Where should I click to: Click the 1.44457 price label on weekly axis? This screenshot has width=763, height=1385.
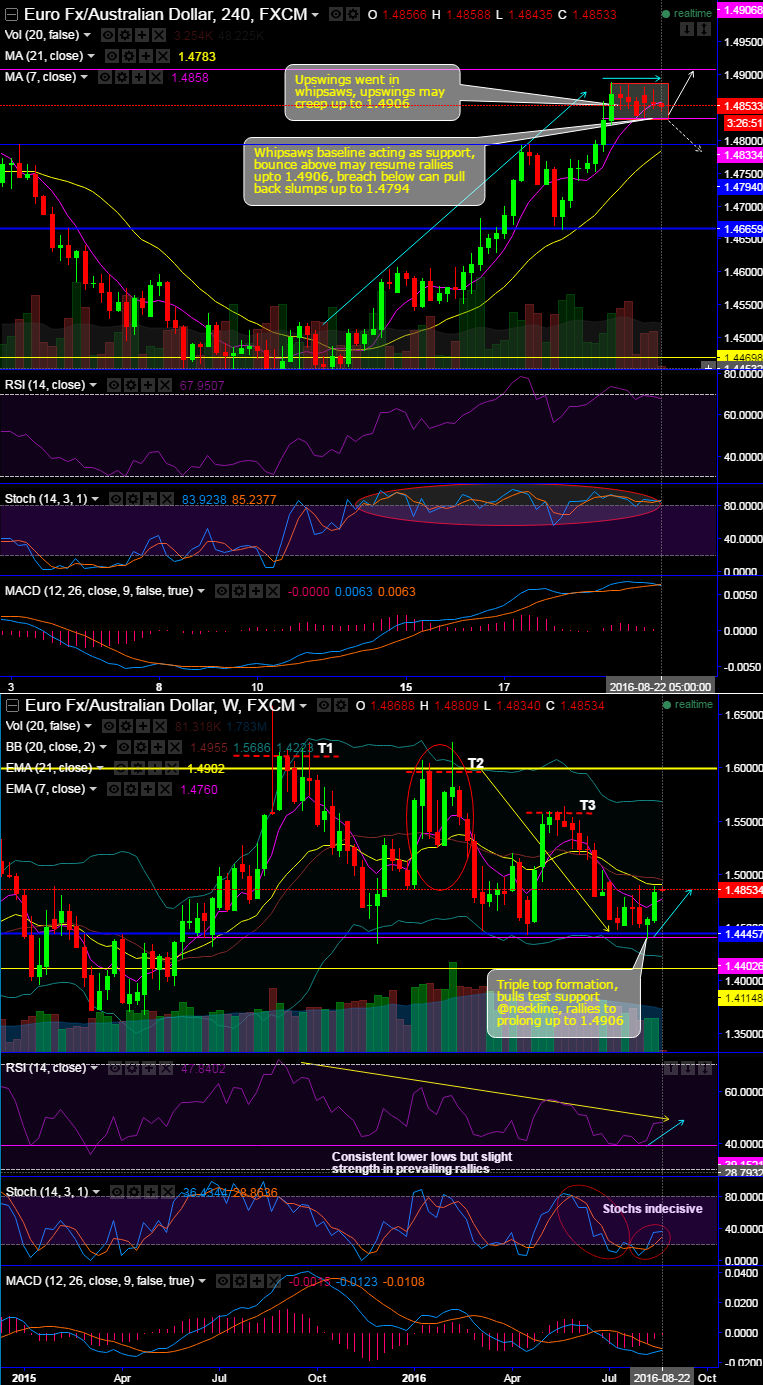pos(740,932)
